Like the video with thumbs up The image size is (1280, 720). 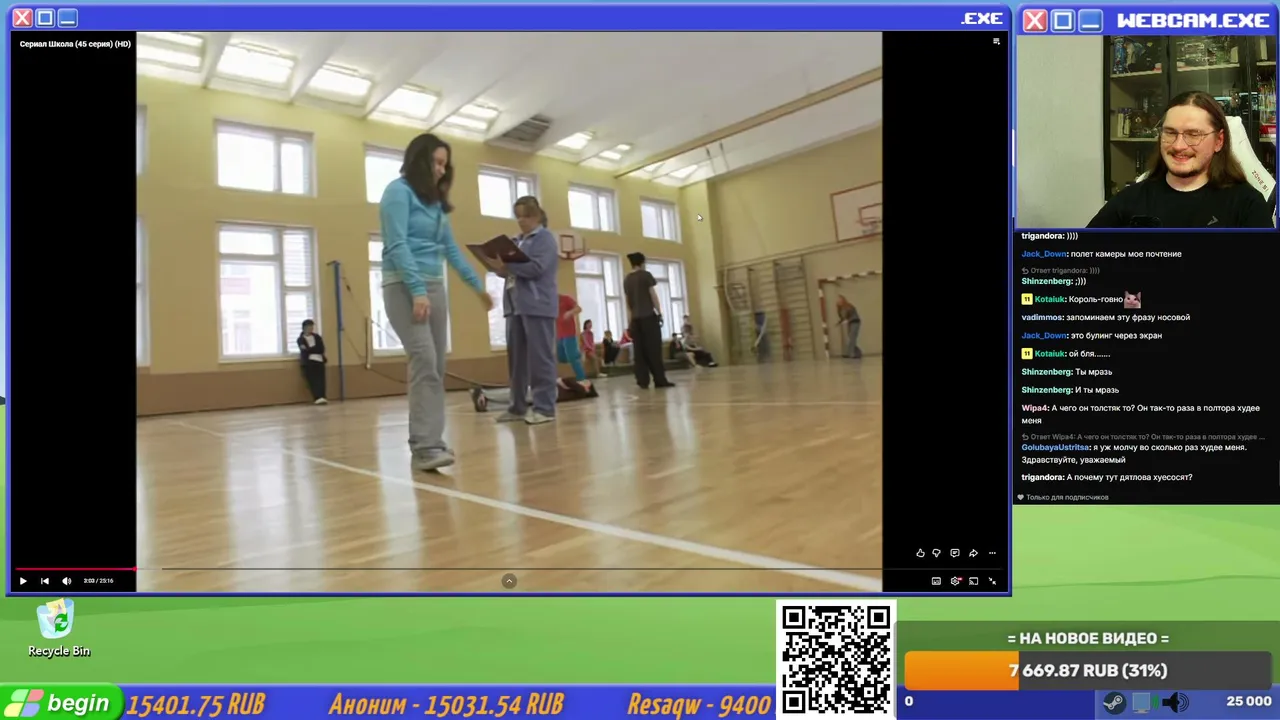[x=920, y=553]
